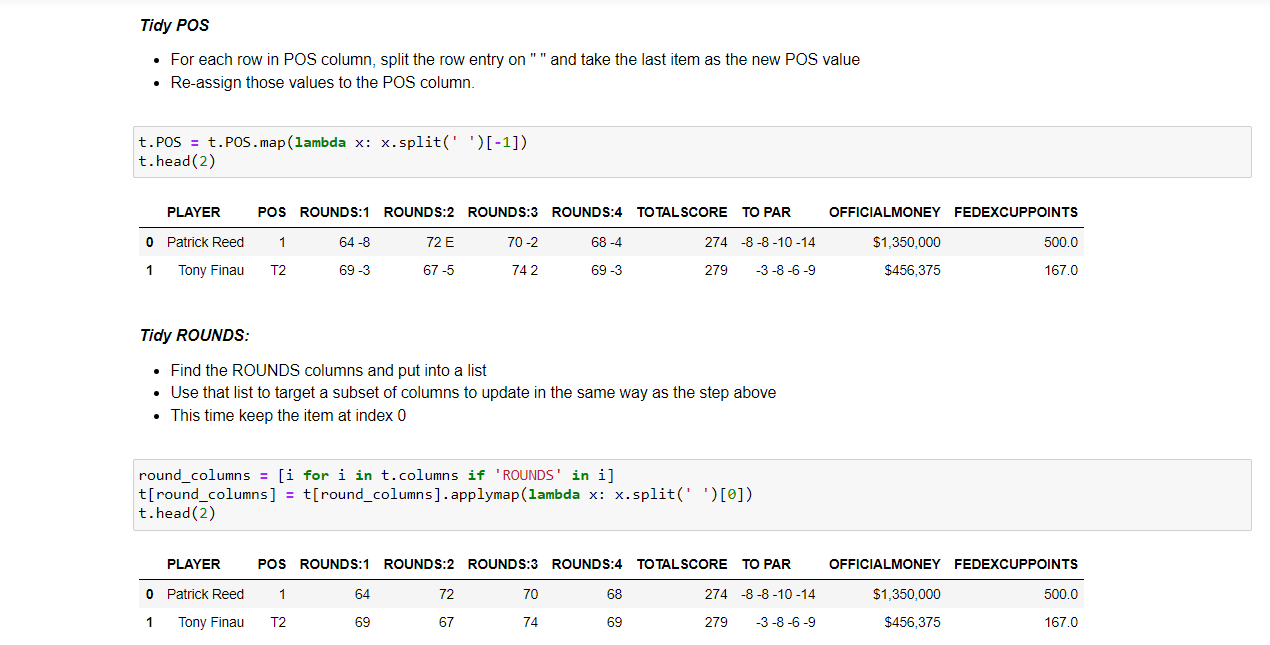Click the round_columns code cell

click(x=692, y=495)
